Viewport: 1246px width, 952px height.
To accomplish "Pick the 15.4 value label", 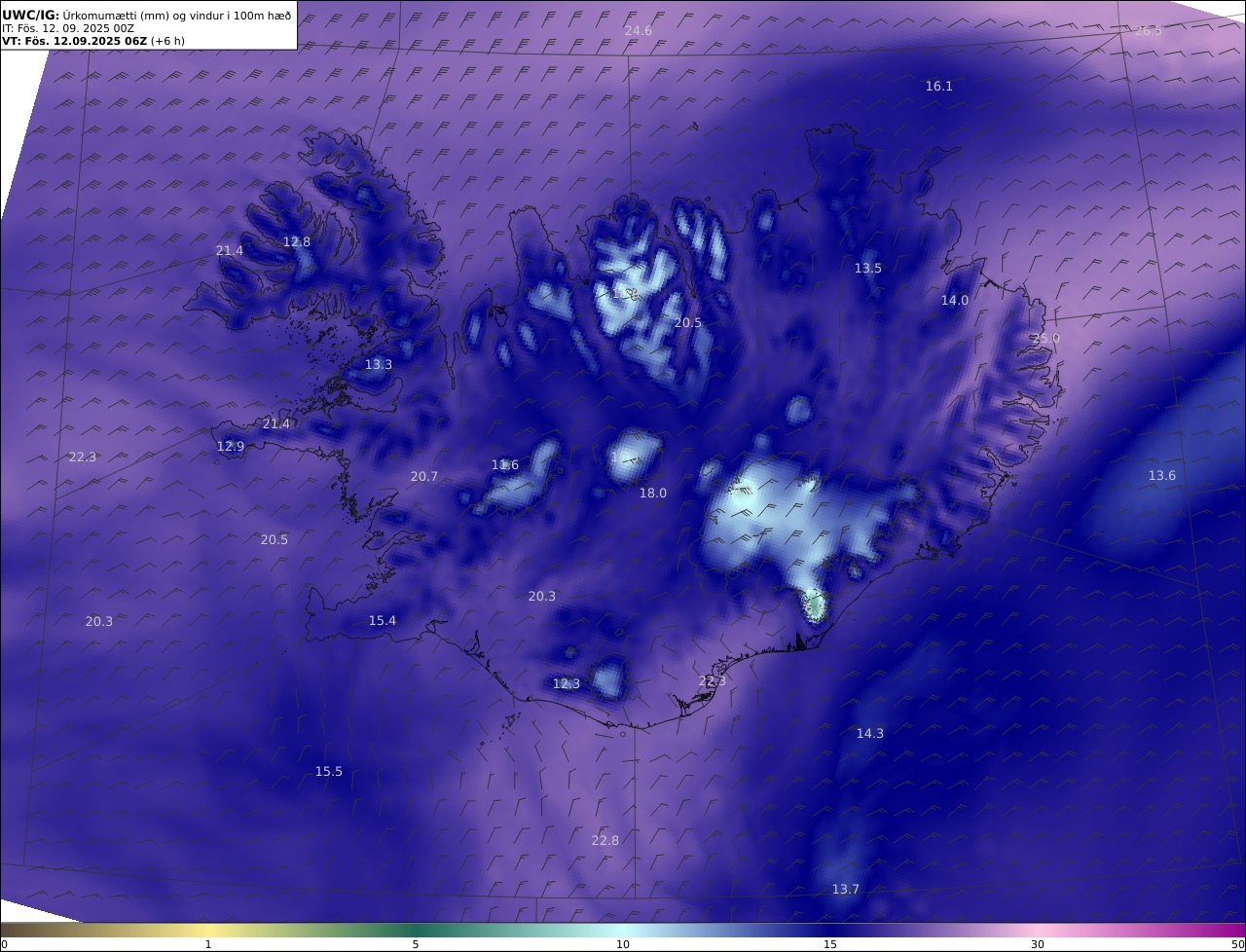I will tap(383, 621).
